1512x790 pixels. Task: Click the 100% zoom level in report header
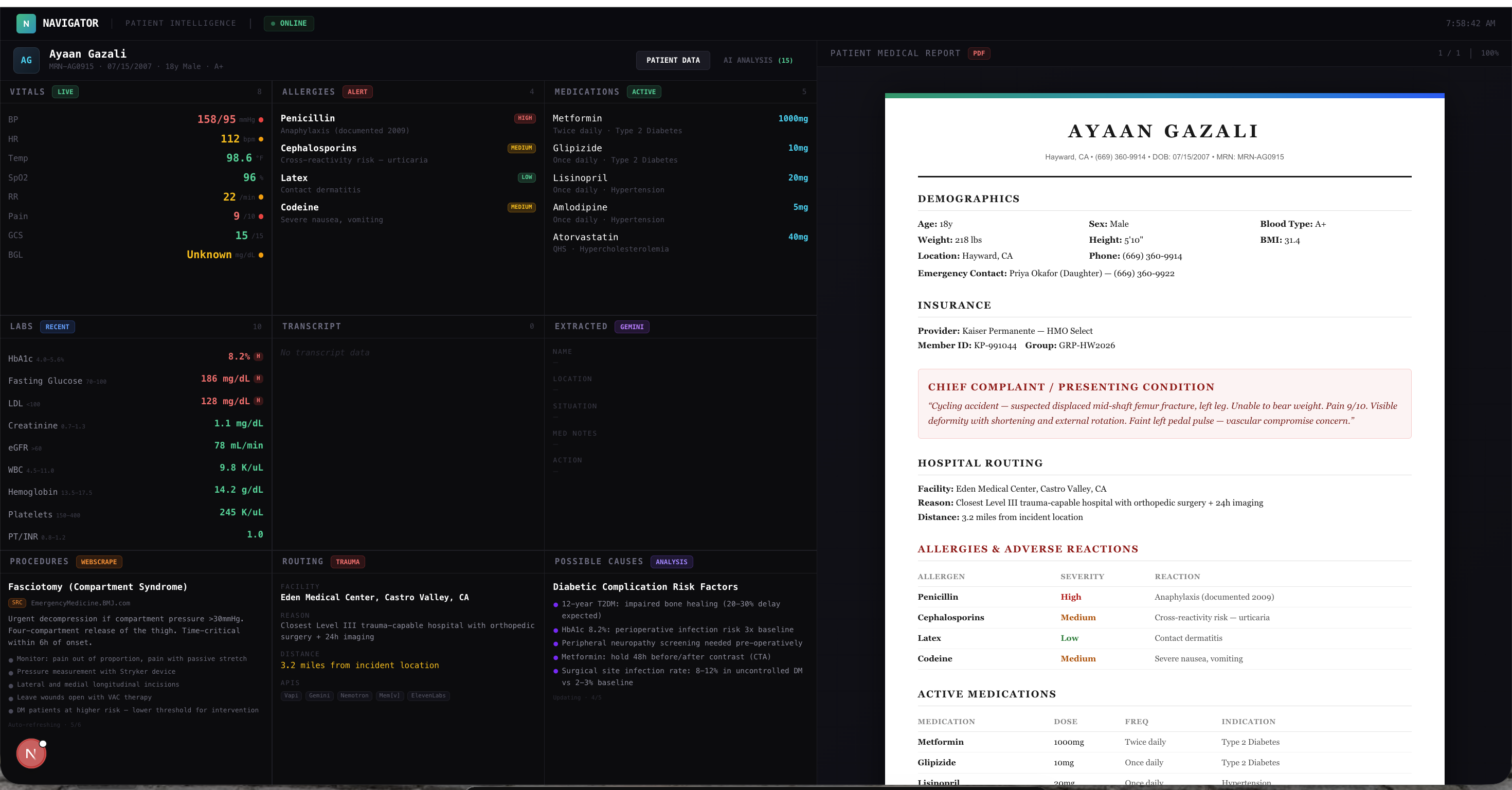coord(1489,53)
